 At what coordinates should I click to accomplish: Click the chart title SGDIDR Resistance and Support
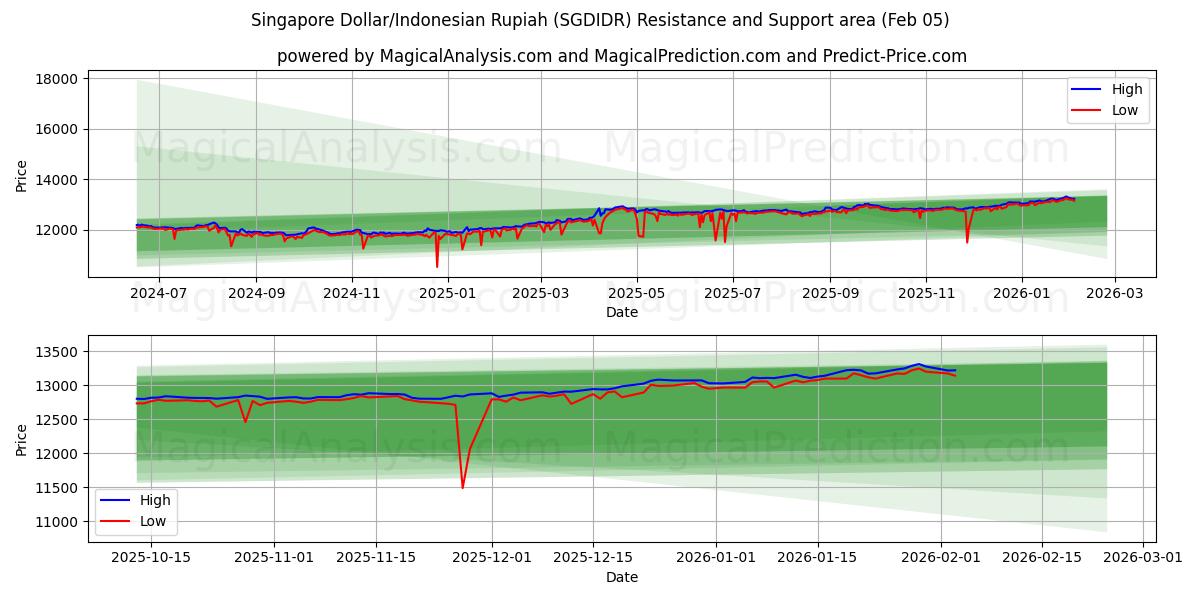(600, 18)
